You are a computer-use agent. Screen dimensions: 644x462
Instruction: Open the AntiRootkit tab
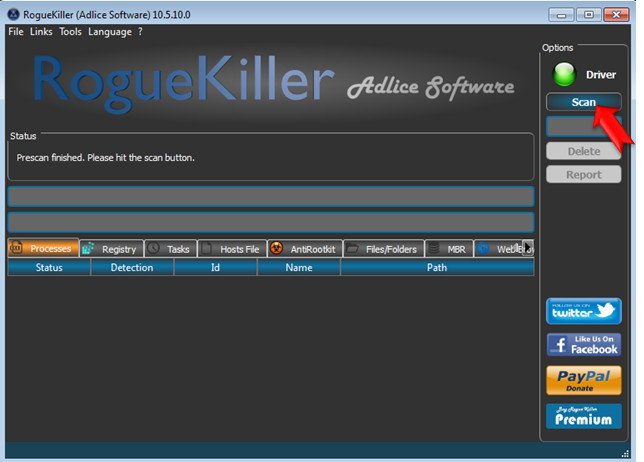[304, 248]
